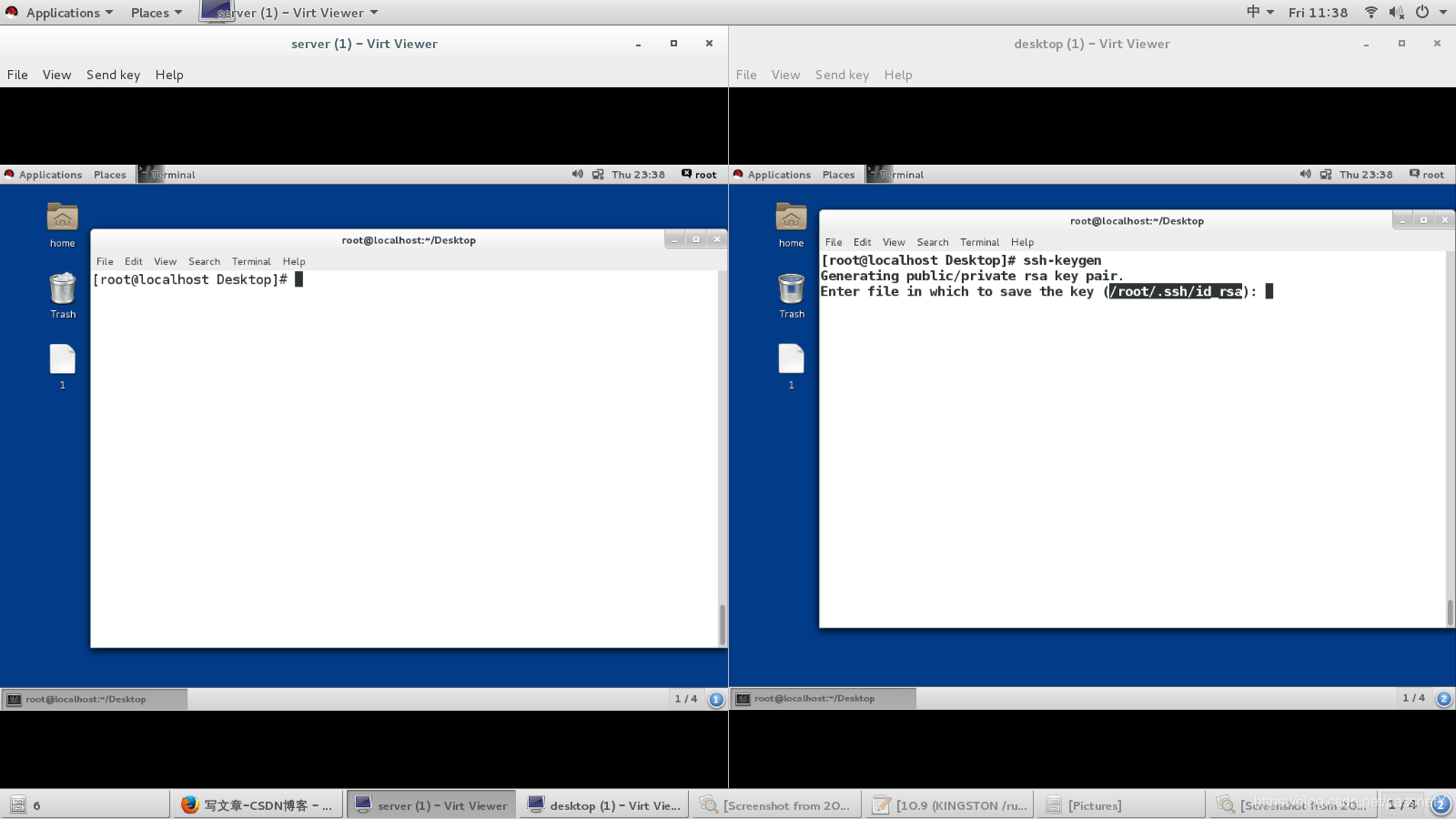This screenshot has height=819, width=1456.
Task: Open Help menu in desktop Virt Viewer
Action: pyautogui.click(x=898, y=75)
